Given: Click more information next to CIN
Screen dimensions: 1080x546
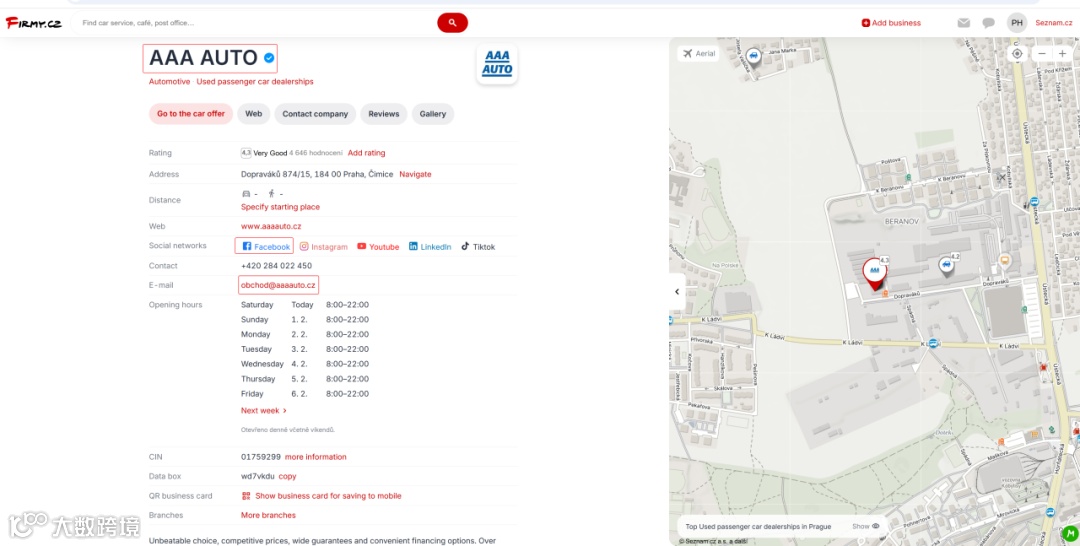Looking at the screenshot, I should [315, 456].
